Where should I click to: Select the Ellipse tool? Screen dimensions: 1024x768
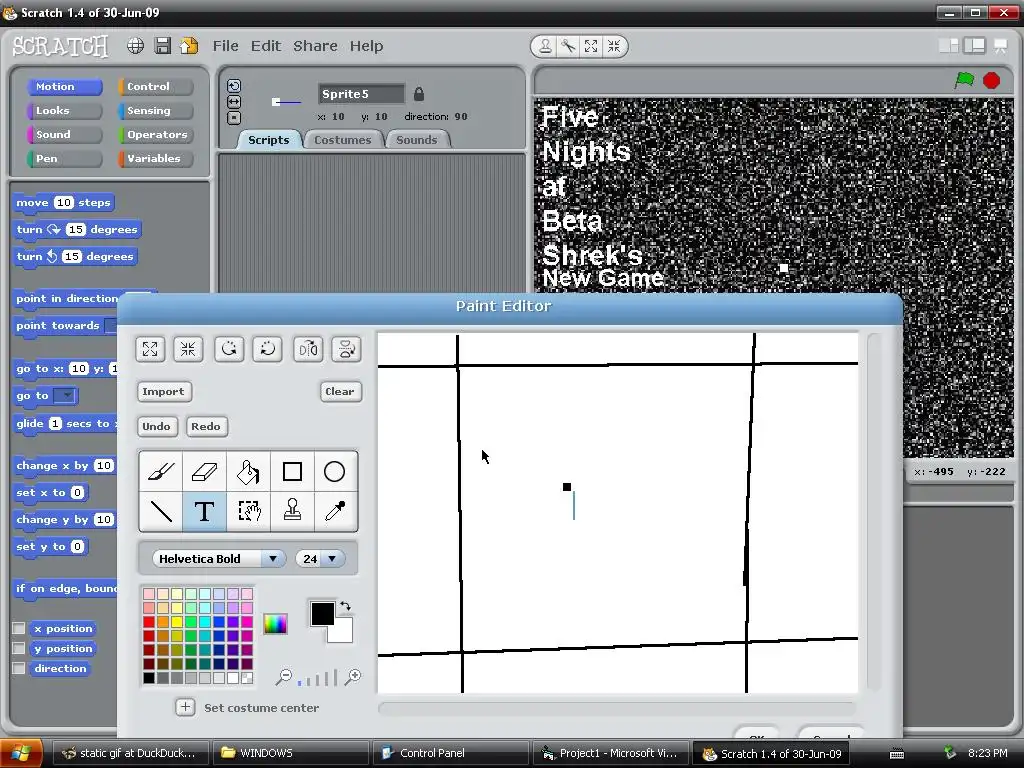(334, 472)
